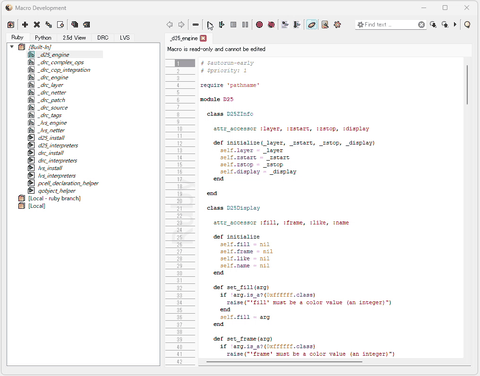
Task: Switch to the Ruby tab
Action: click(17, 38)
